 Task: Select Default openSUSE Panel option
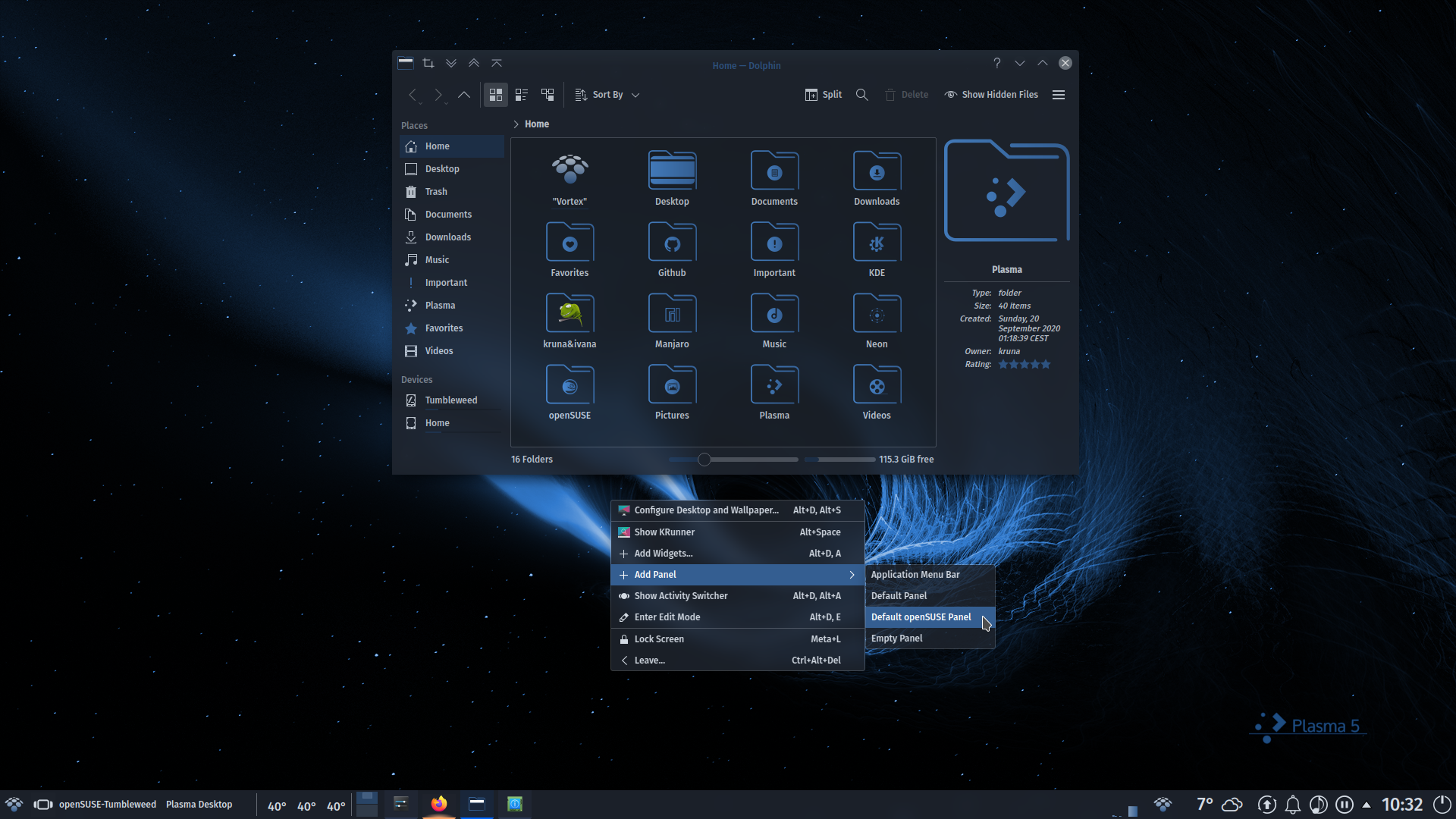930,617
